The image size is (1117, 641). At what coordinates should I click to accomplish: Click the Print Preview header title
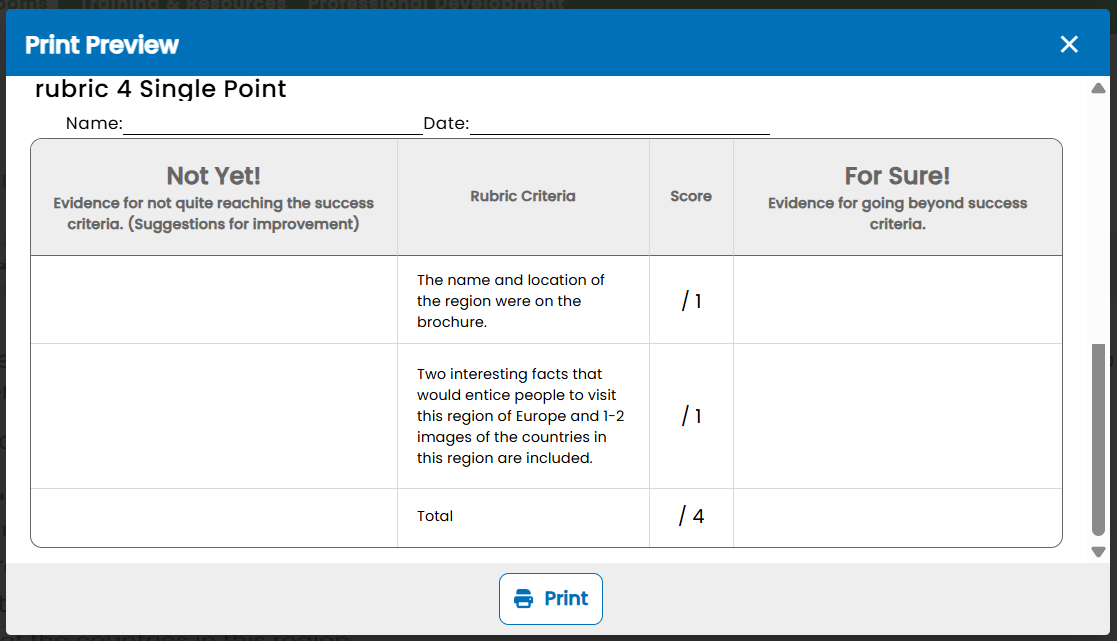coord(102,45)
